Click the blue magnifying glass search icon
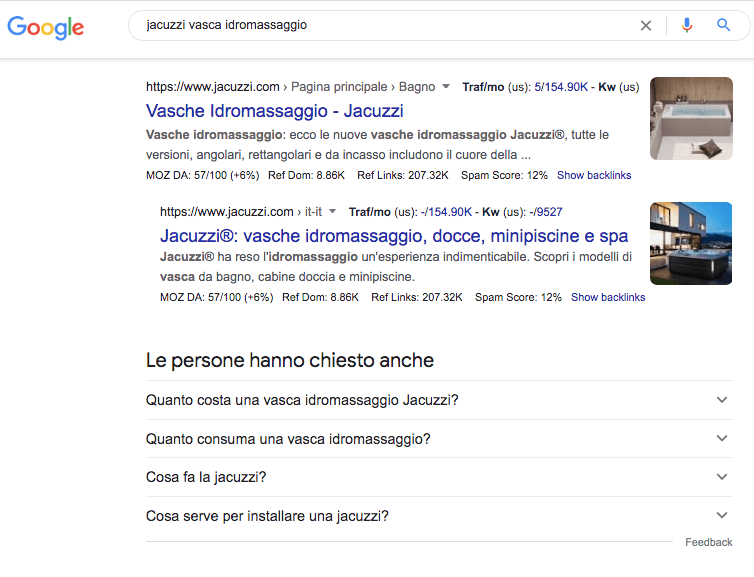 pos(724,26)
